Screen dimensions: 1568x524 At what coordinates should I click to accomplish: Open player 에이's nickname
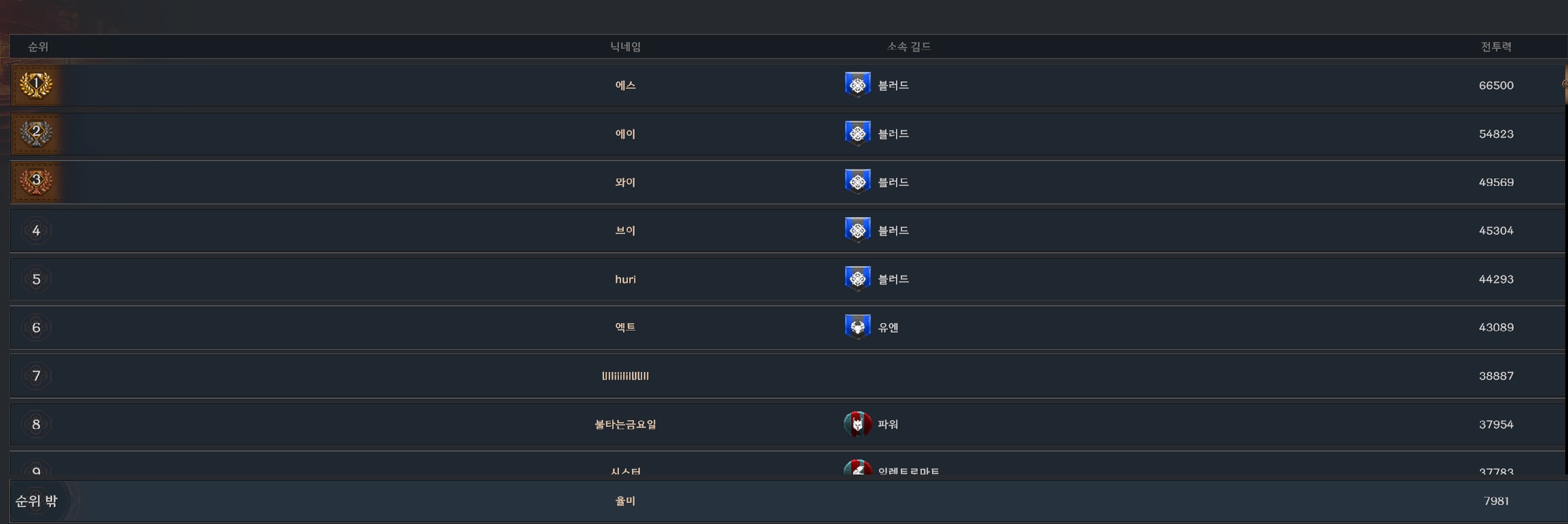(625, 134)
